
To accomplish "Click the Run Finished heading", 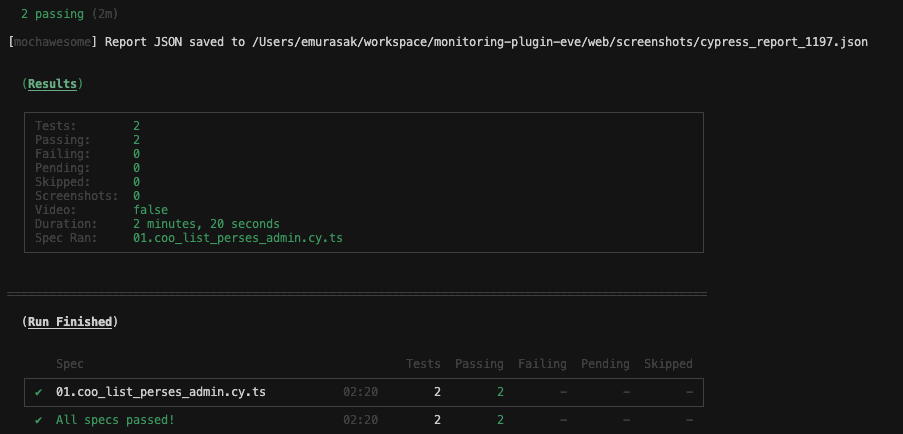I will pyautogui.click(x=69, y=322).
